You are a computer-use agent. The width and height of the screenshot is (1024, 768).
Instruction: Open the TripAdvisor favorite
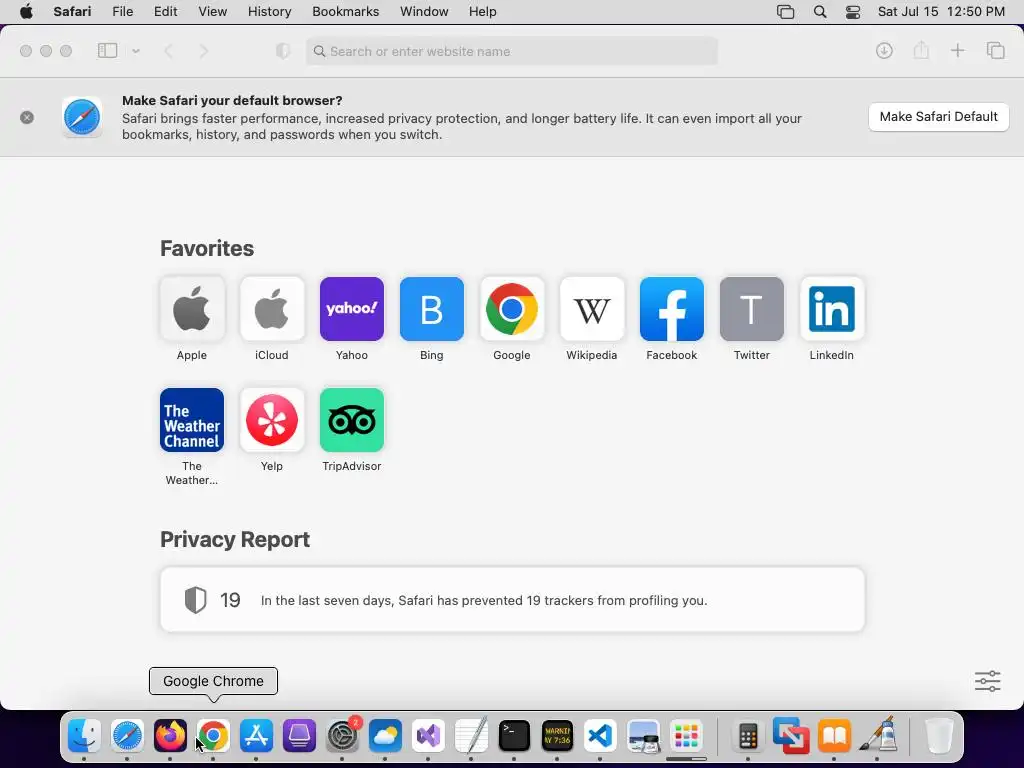[352, 420]
